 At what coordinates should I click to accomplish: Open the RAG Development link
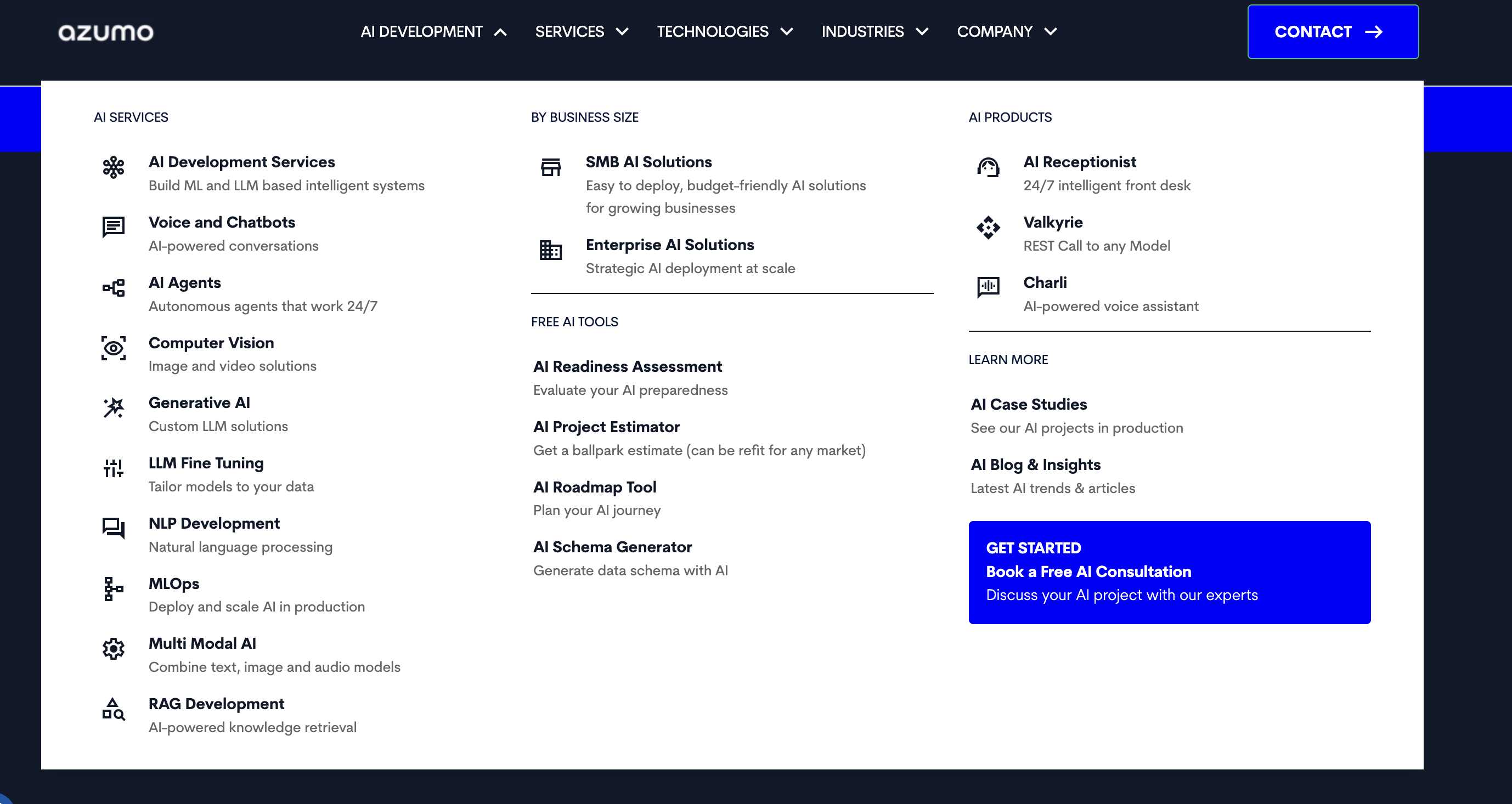tap(217, 704)
